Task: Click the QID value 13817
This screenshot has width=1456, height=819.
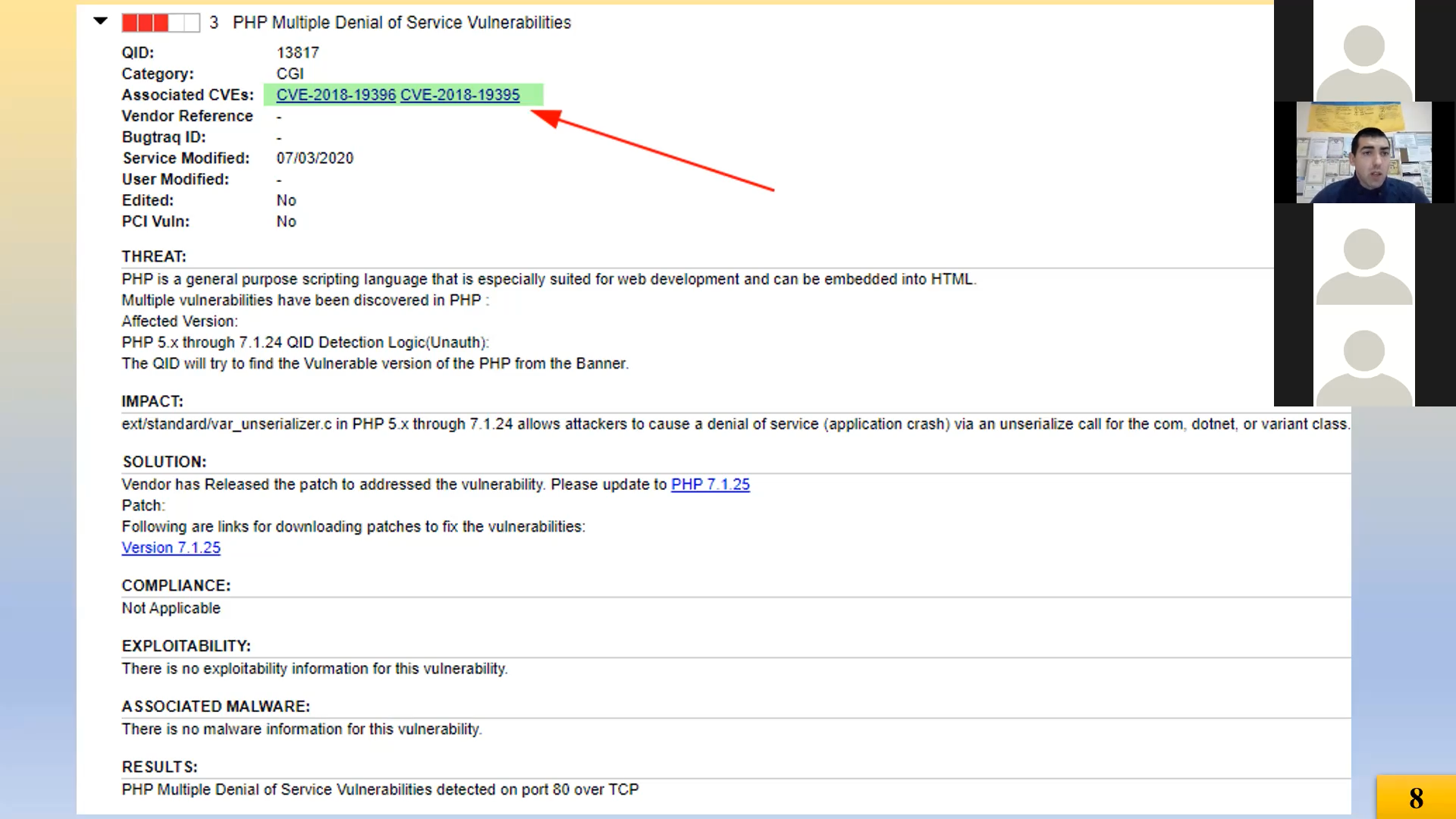Action: pos(297,53)
